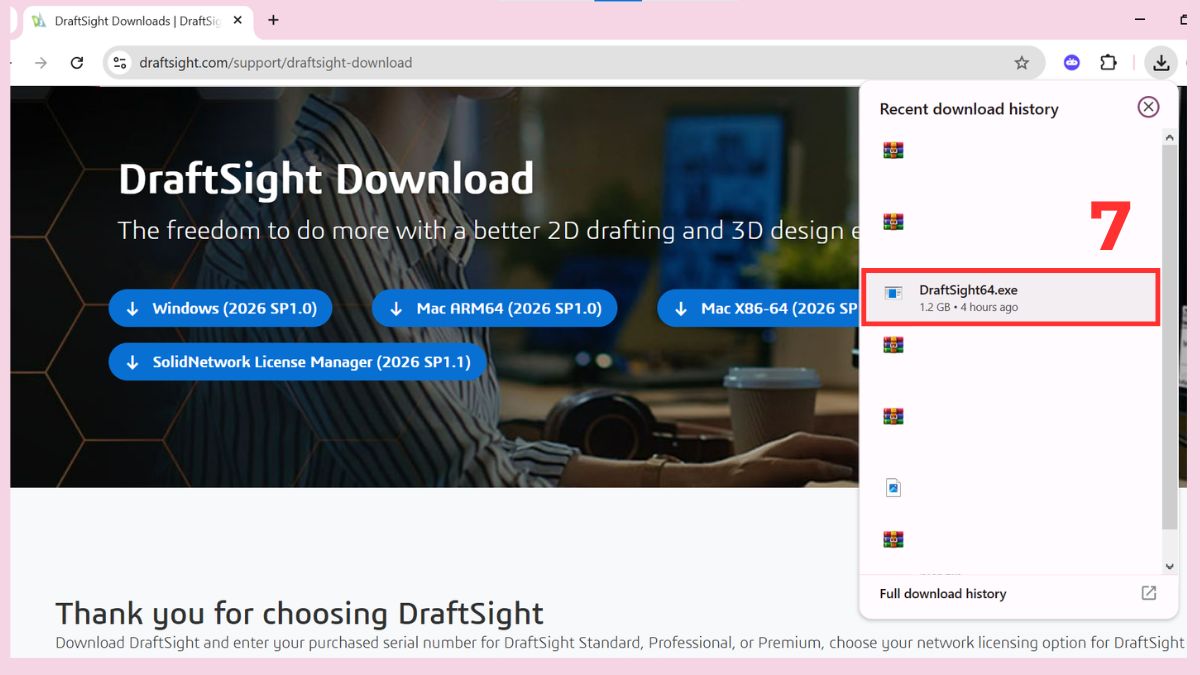Open Full download history external link icon
Viewport: 1200px width, 675px height.
[x=1149, y=593]
